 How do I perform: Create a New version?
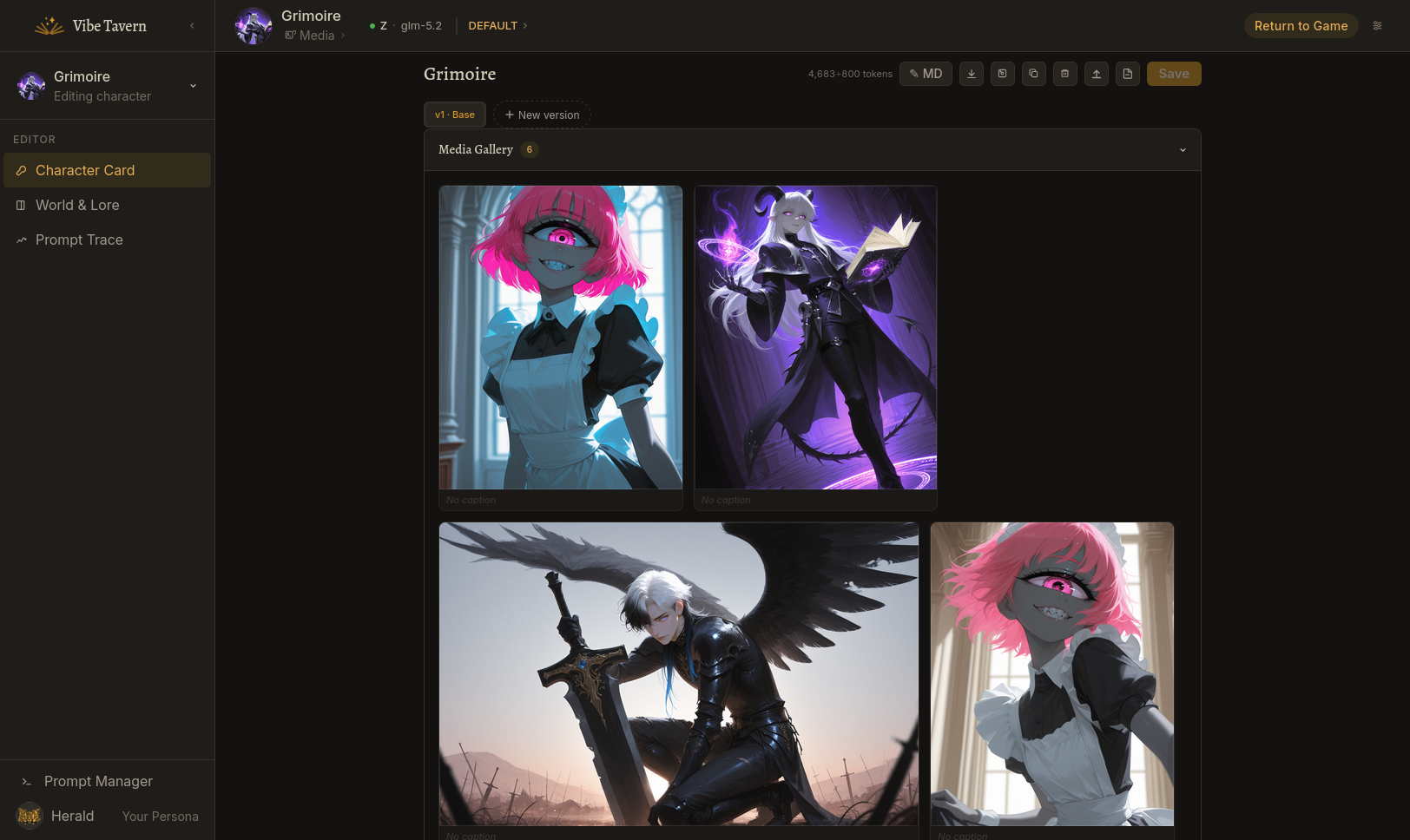[542, 115]
